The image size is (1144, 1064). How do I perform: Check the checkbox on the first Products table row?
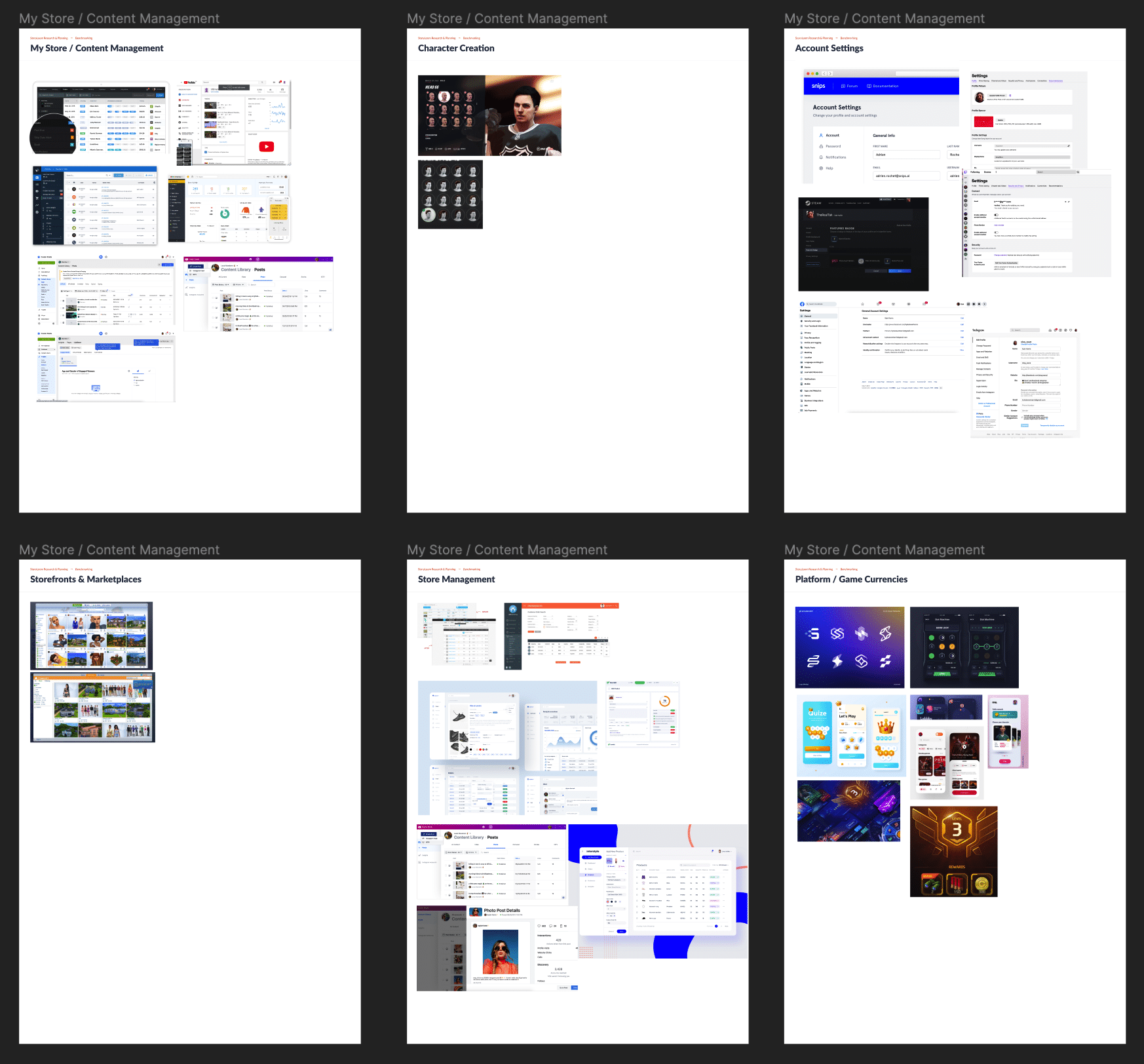coord(637,877)
